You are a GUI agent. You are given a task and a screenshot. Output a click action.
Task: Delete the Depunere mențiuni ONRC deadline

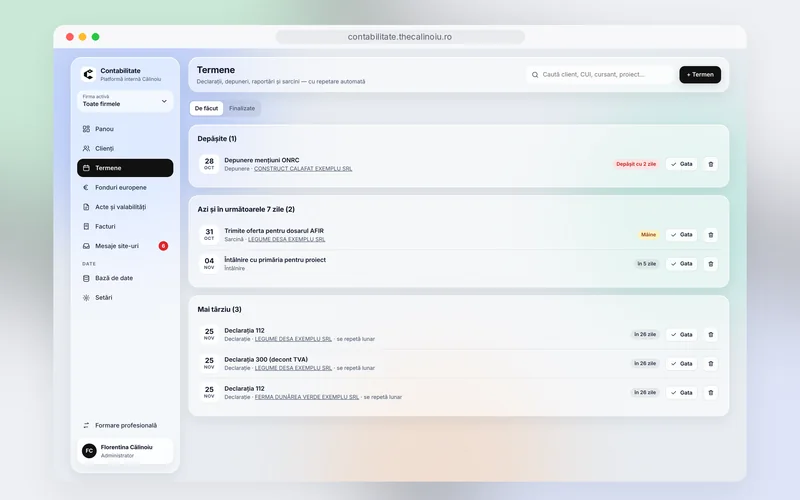tap(711, 164)
